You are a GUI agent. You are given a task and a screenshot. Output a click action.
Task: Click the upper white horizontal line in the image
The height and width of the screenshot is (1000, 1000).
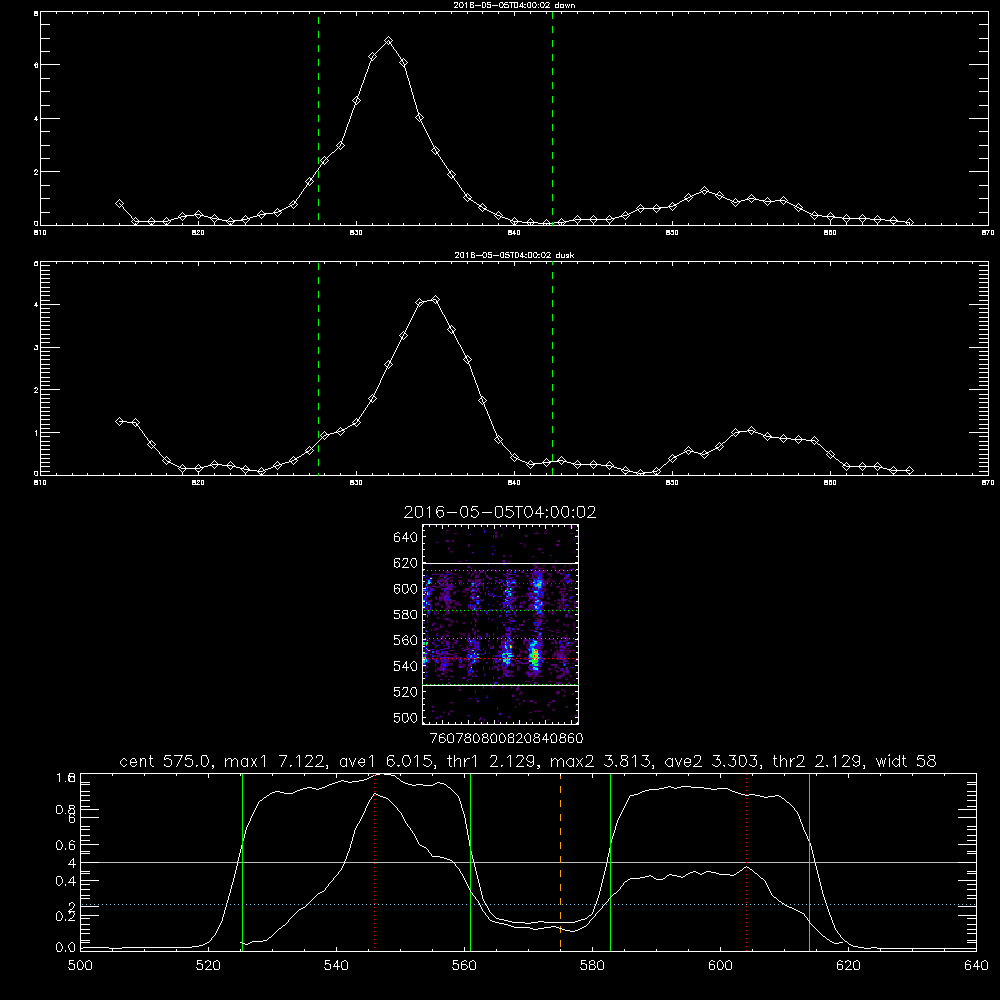point(501,563)
